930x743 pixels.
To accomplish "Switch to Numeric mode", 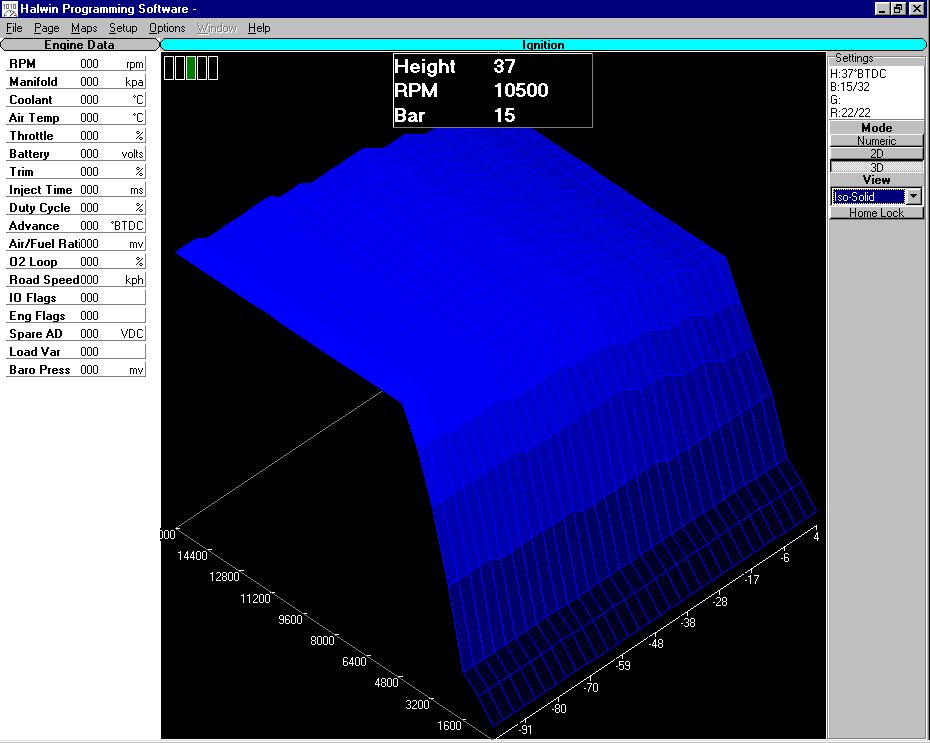I will click(877, 141).
